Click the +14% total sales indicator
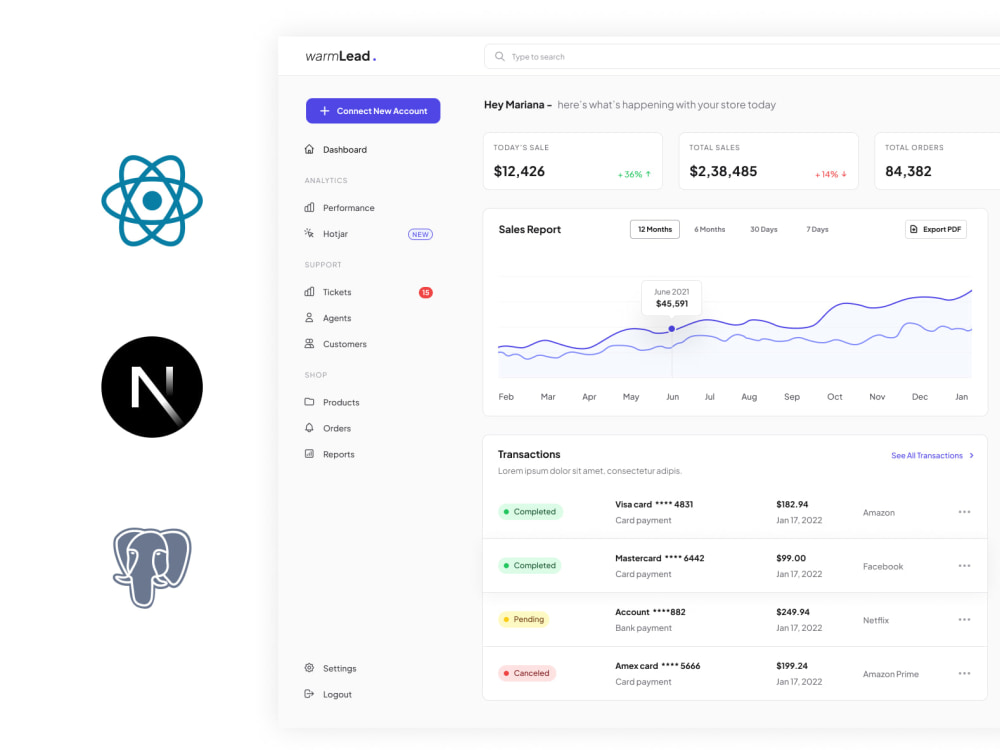 click(830, 174)
